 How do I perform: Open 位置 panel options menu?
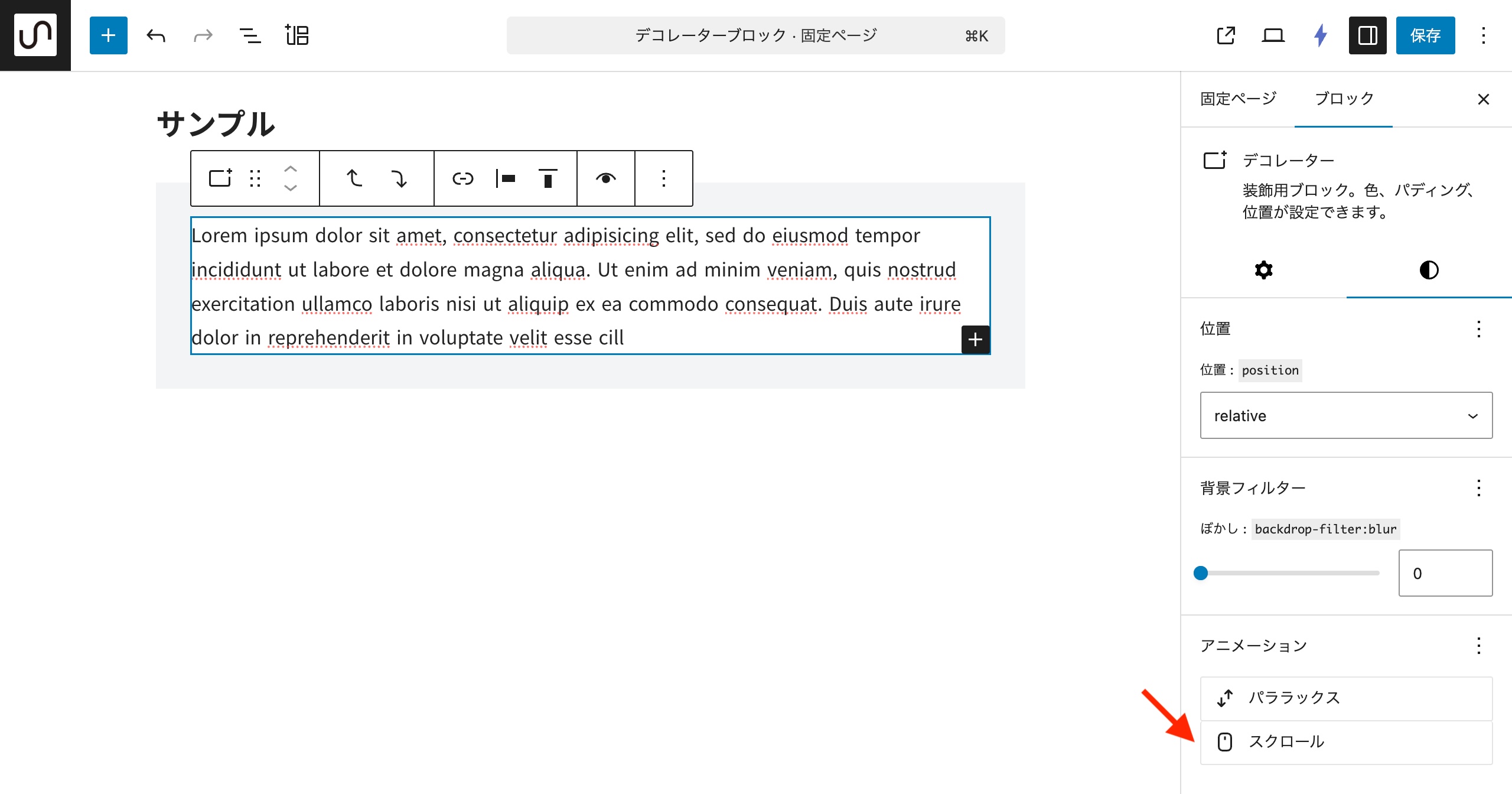(x=1478, y=329)
